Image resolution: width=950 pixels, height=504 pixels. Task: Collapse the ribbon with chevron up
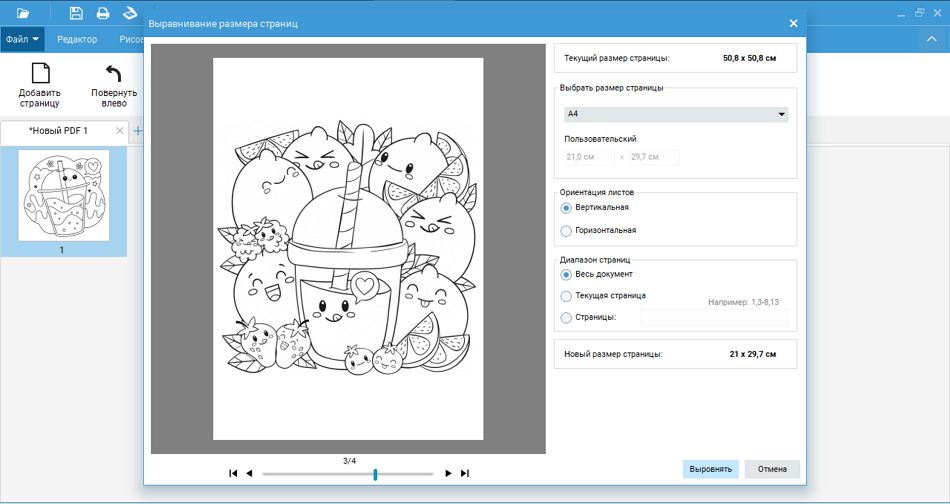(x=931, y=39)
